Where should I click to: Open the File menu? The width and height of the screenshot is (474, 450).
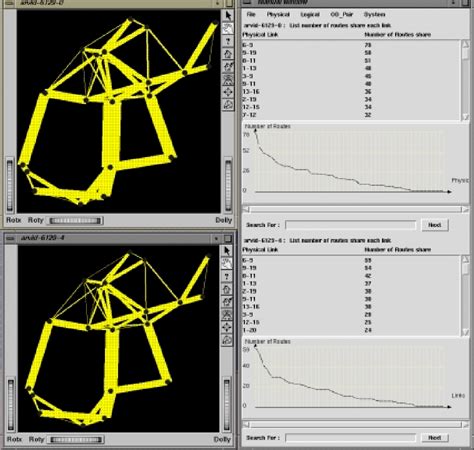[x=251, y=14]
